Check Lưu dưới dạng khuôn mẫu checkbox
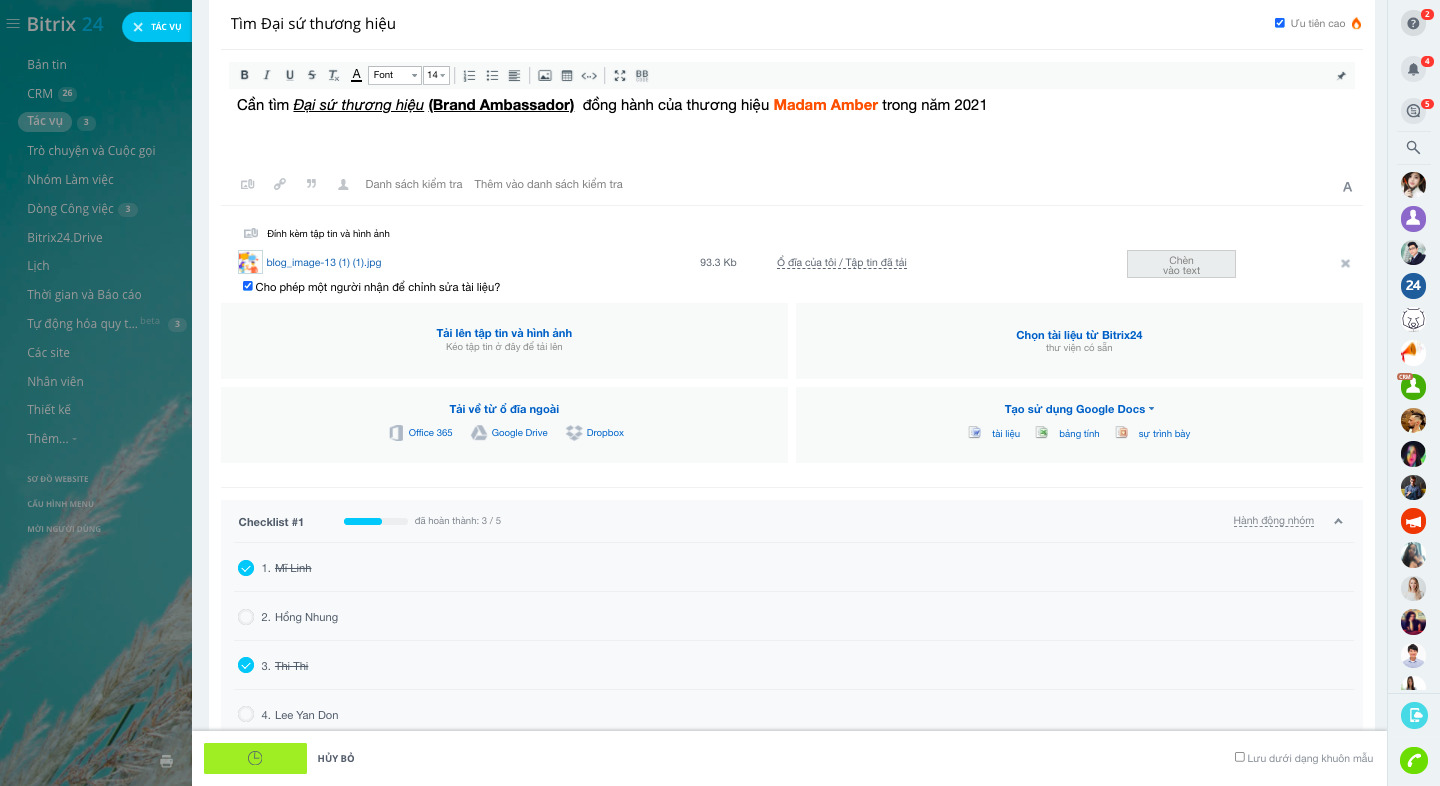 pos(1240,757)
